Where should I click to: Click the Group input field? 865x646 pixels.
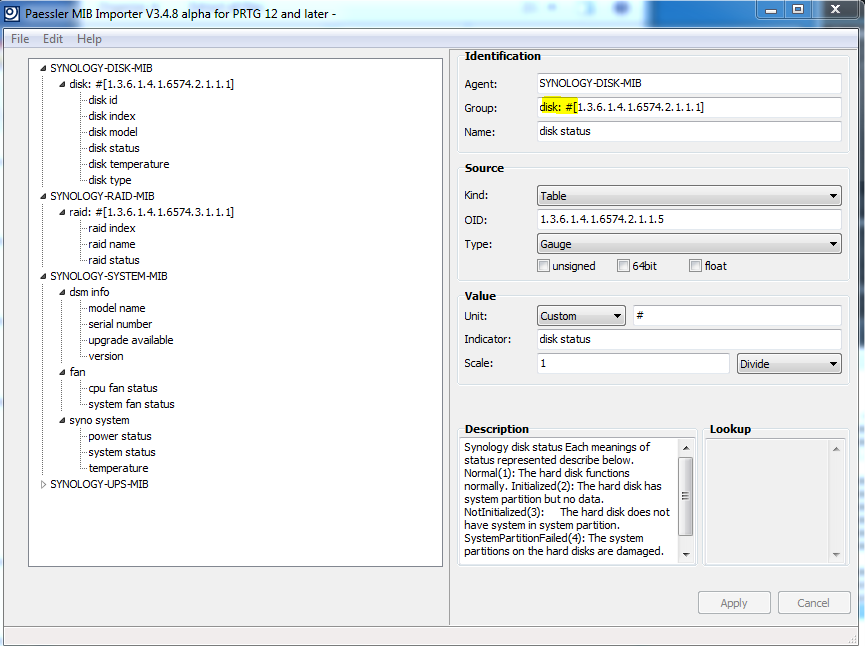coord(689,107)
